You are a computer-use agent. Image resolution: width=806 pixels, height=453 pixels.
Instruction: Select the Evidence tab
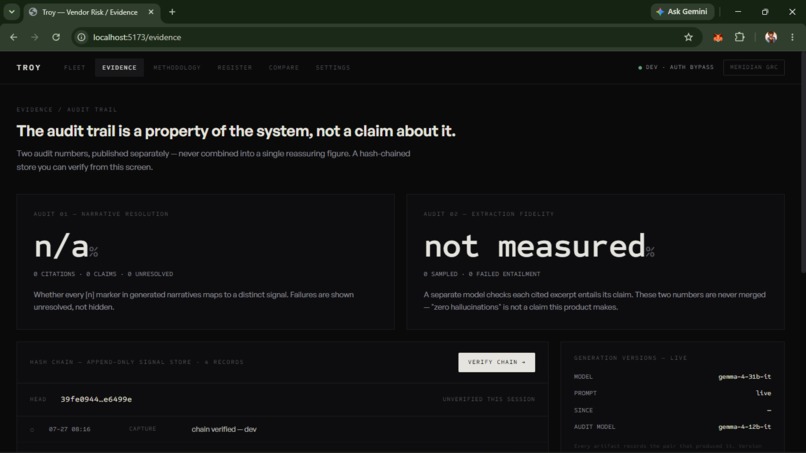pyautogui.click(x=119, y=67)
